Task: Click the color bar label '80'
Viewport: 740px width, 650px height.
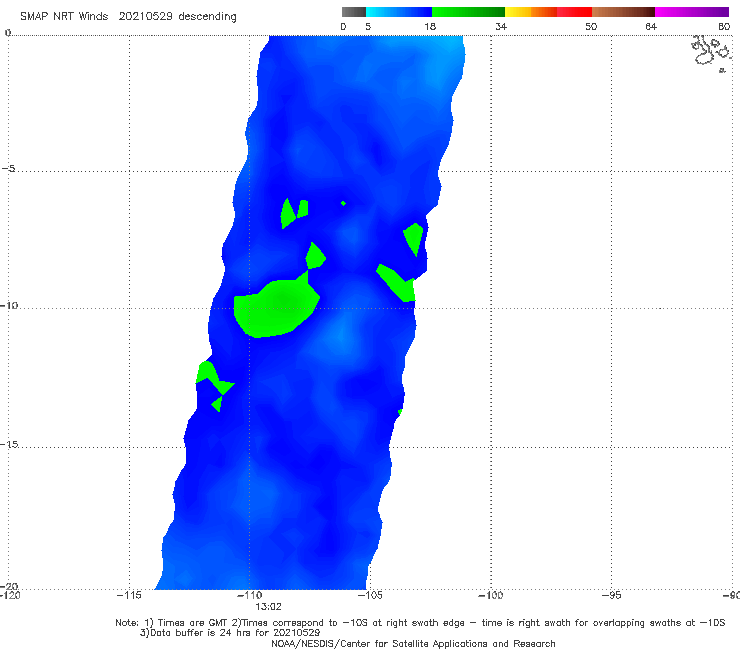Action: pos(724,27)
